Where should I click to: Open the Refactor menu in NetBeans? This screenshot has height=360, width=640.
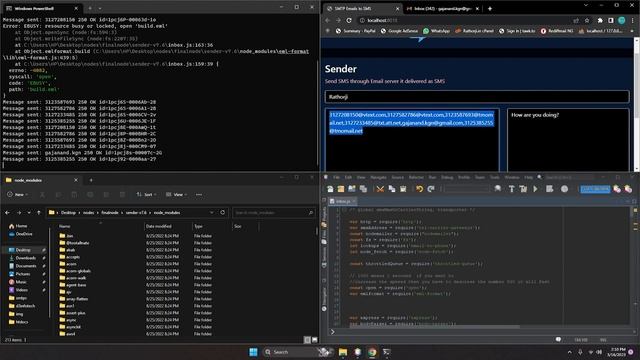click(416, 178)
